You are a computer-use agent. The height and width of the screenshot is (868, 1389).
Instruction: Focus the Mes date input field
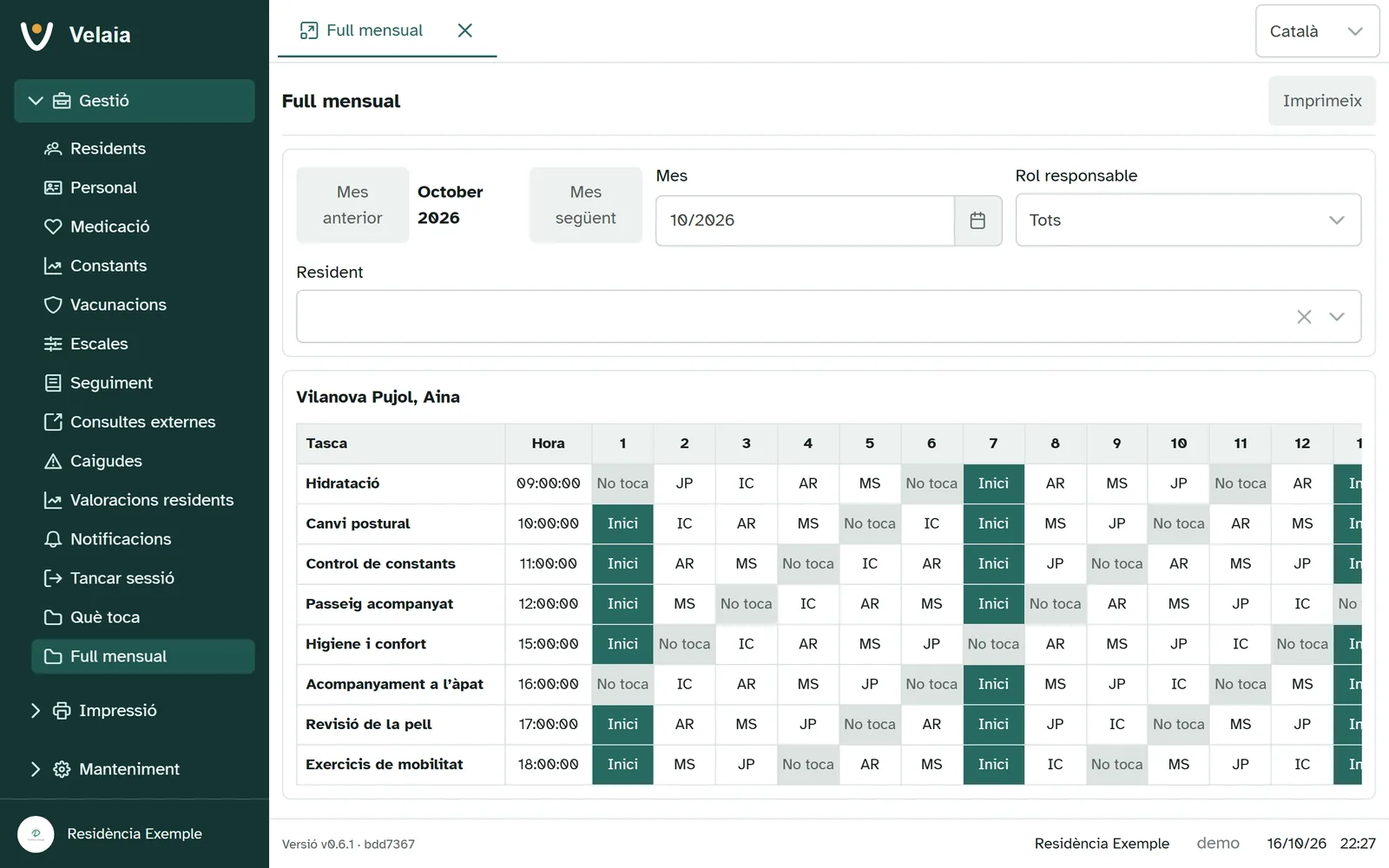pos(805,220)
